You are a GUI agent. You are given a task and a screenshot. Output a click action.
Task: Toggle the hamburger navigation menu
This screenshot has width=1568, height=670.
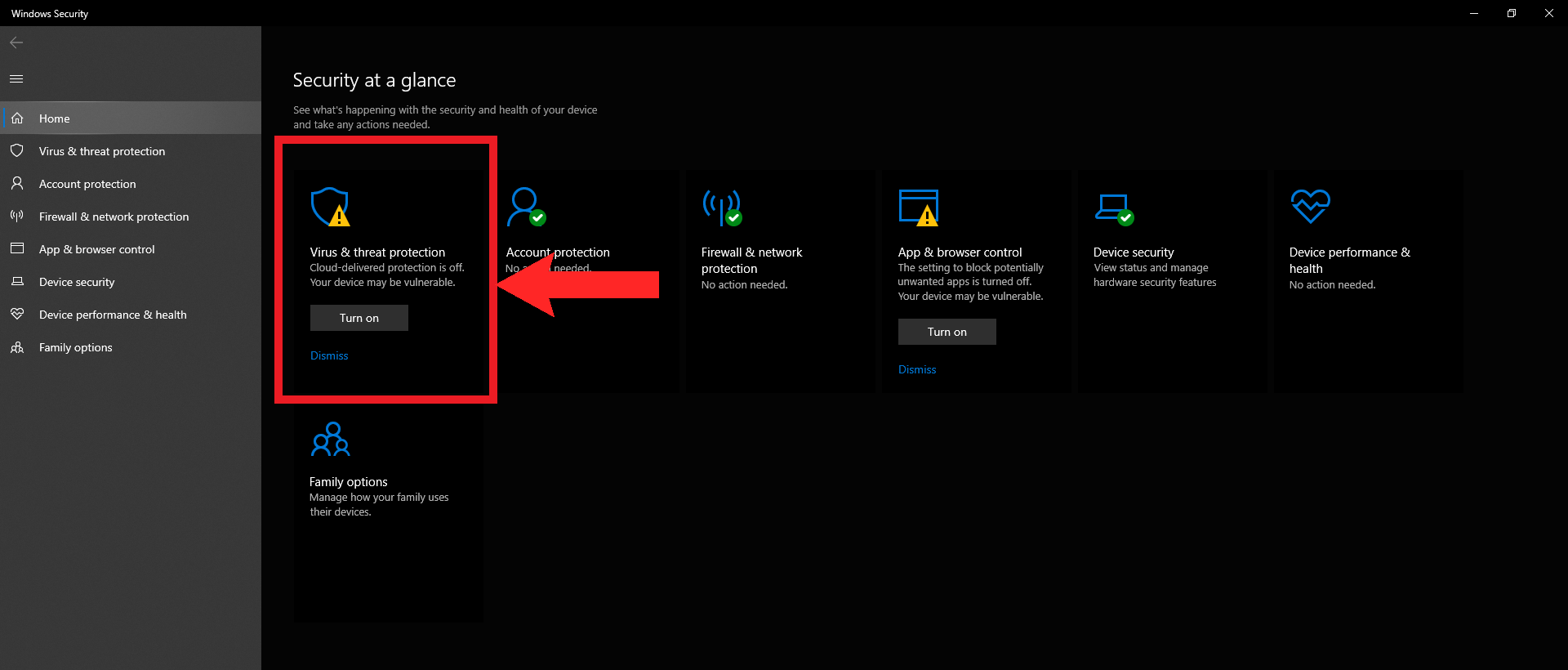16,79
